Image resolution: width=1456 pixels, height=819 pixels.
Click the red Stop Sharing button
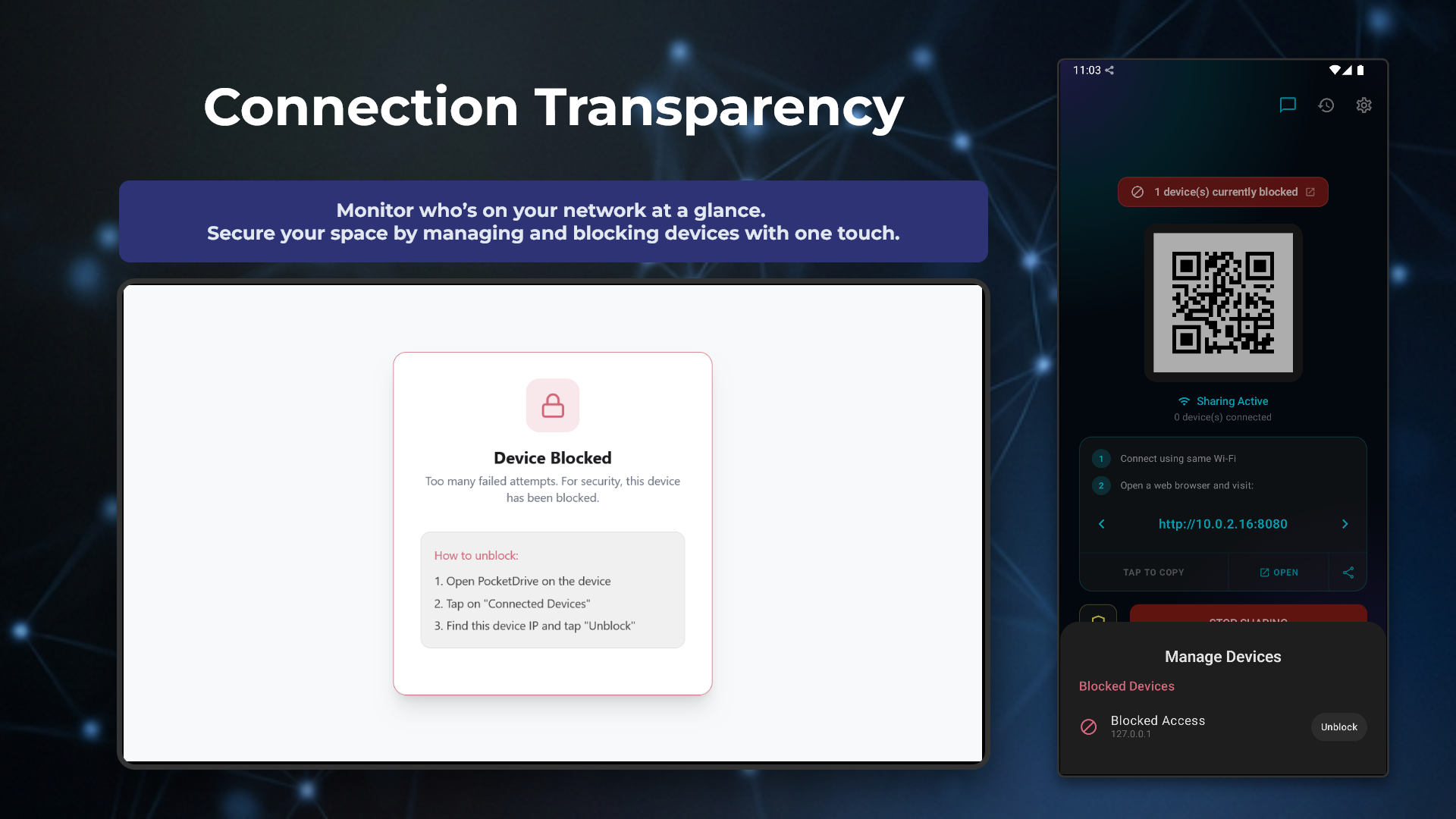(1248, 615)
